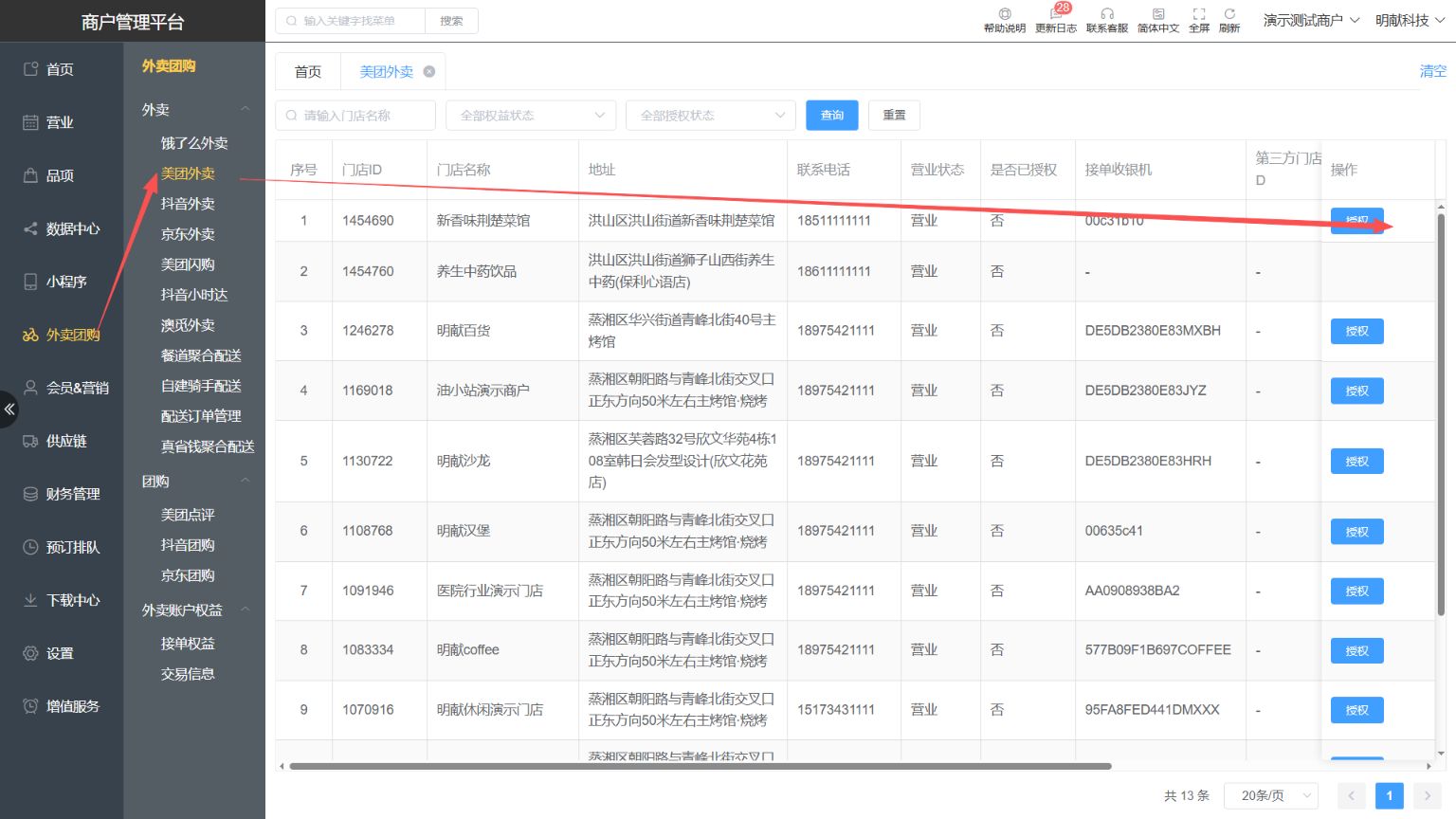The height and width of the screenshot is (819, 1456).
Task: Open 抖音外卖 menu item
Action: tap(188, 204)
